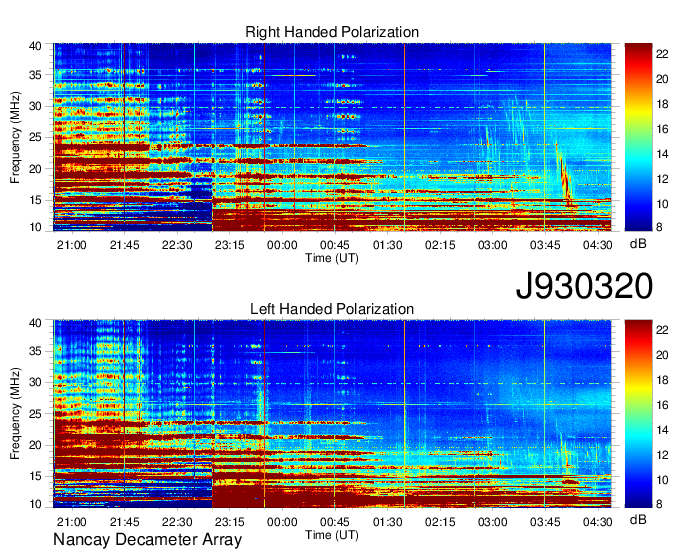This screenshot has width=680, height=552.
Task: Click the Nancay Decameter Array caption
Action: click(147, 540)
